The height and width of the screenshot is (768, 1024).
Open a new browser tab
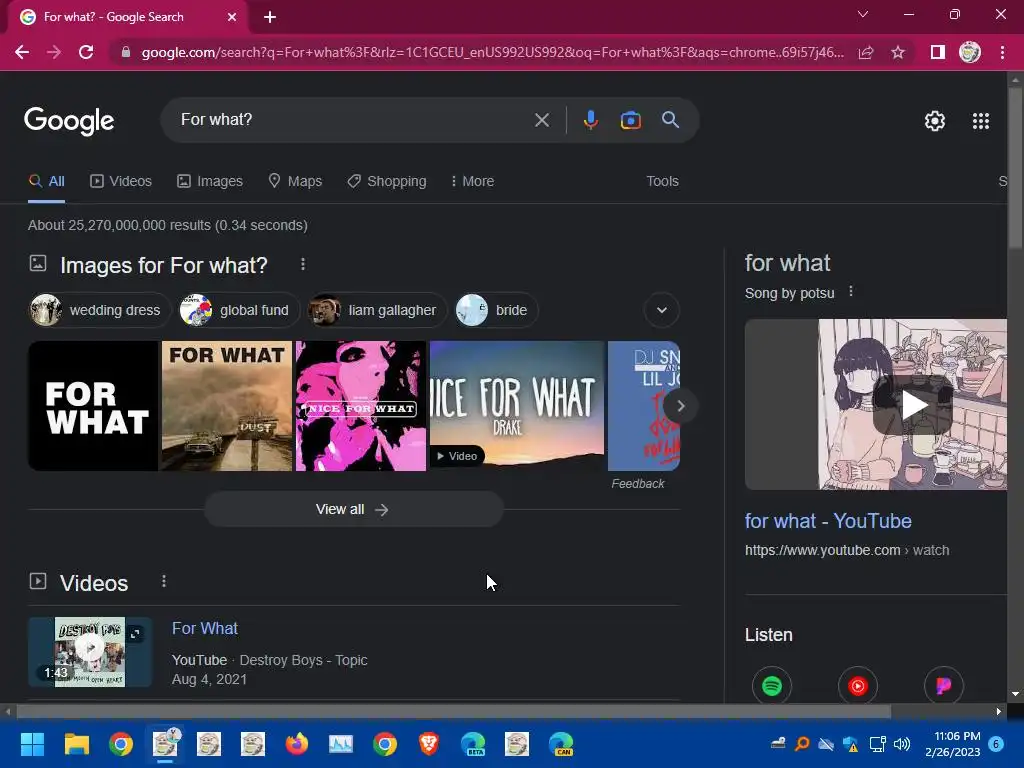pyautogui.click(x=270, y=18)
